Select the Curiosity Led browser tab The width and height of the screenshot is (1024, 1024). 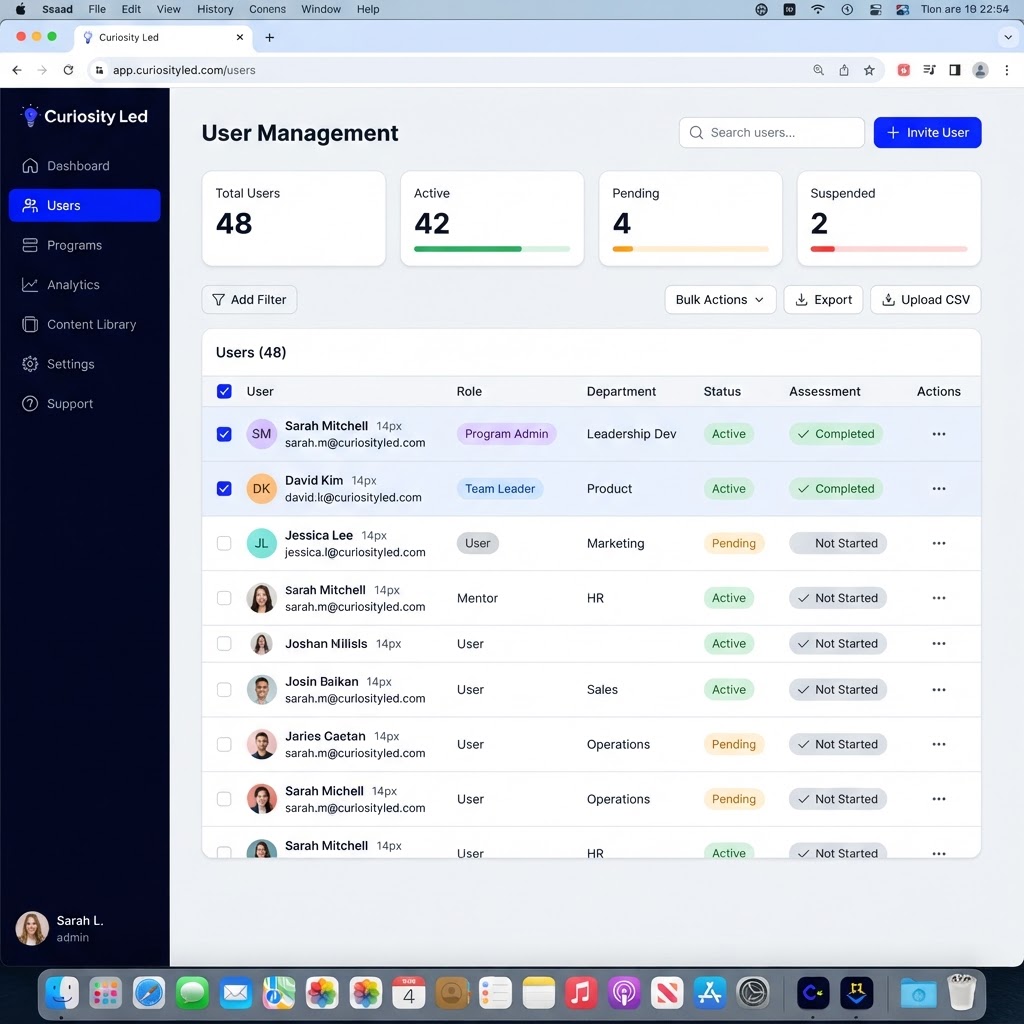(163, 37)
